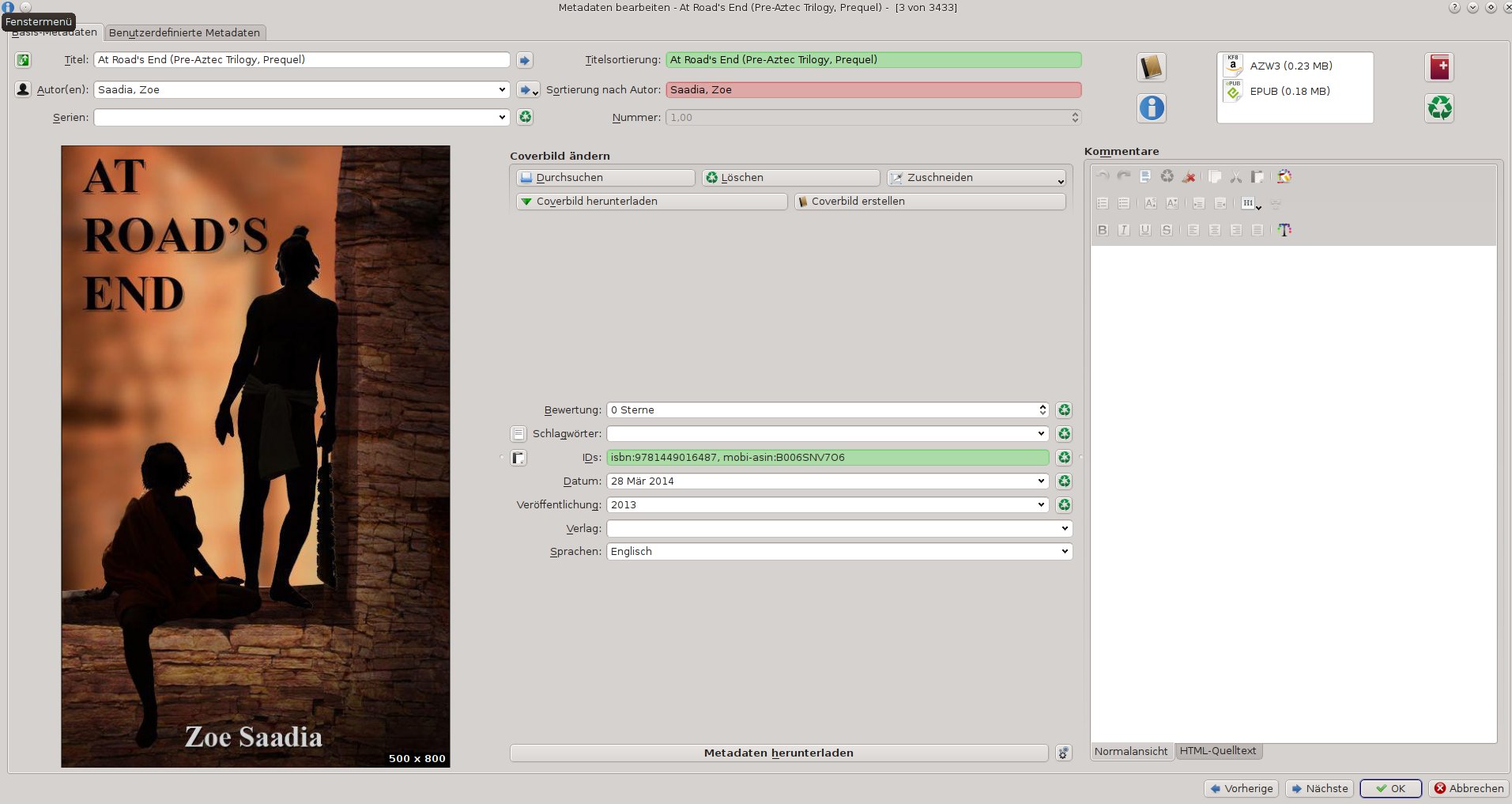Click select-all document icon in comments toolbar
The height and width of the screenshot is (804, 1512).
pos(1145,176)
